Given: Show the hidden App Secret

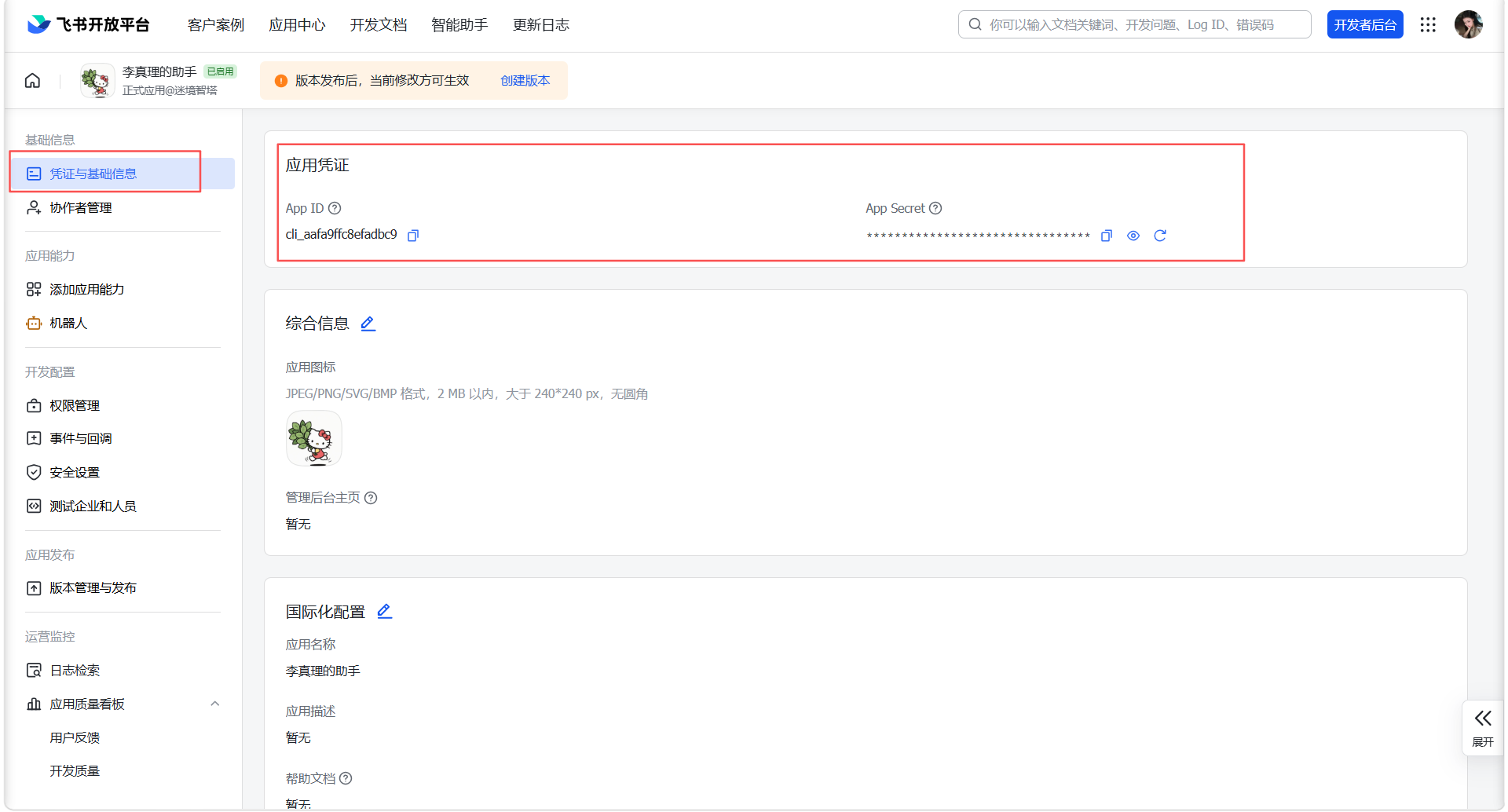Looking at the screenshot, I should pyautogui.click(x=1133, y=236).
